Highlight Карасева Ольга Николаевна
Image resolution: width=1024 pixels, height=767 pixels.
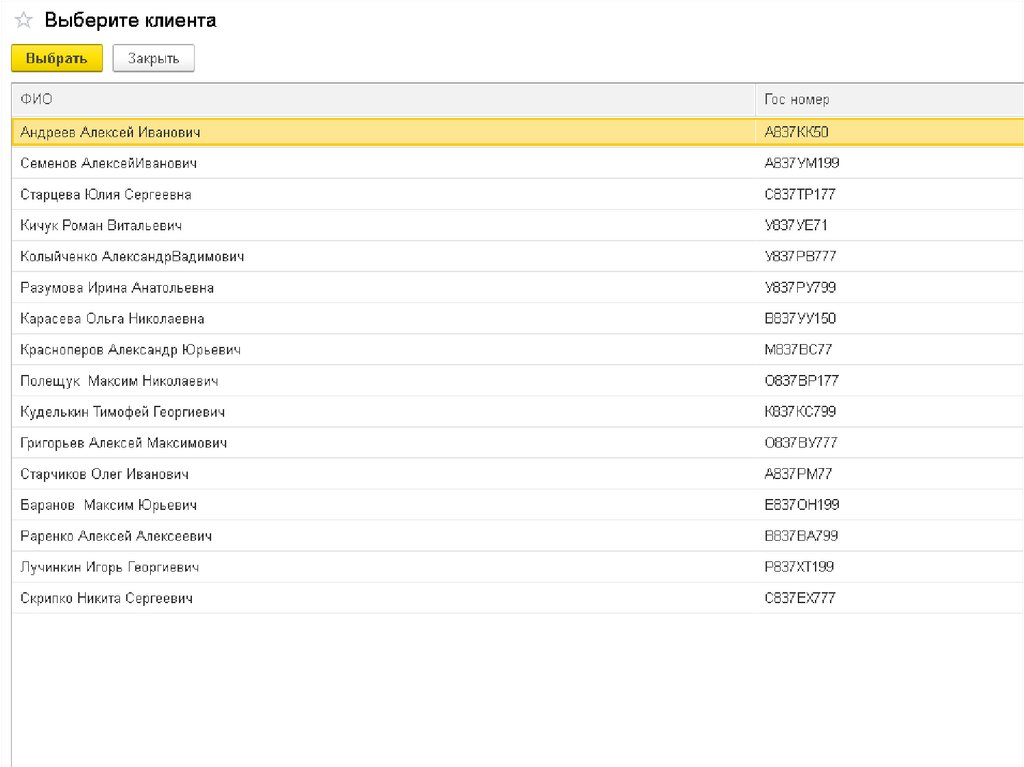click(112, 319)
